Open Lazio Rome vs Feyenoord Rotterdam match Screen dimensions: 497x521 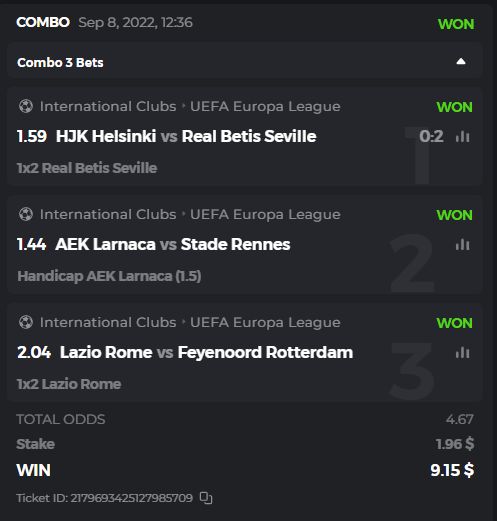(x=206, y=352)
